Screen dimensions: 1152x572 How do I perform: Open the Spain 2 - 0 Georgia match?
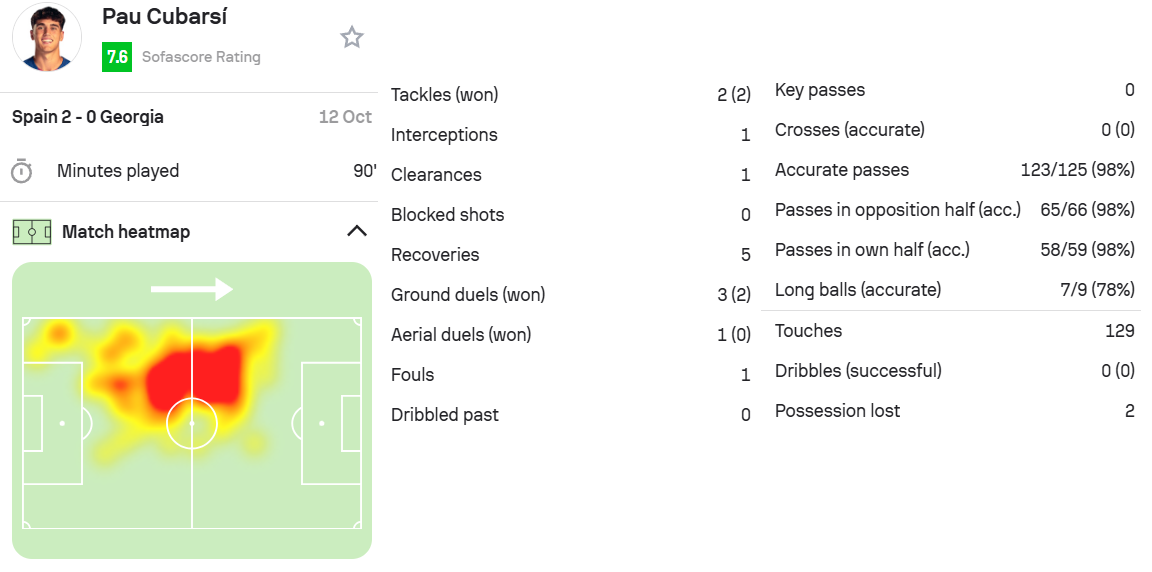tap(88, 117)
